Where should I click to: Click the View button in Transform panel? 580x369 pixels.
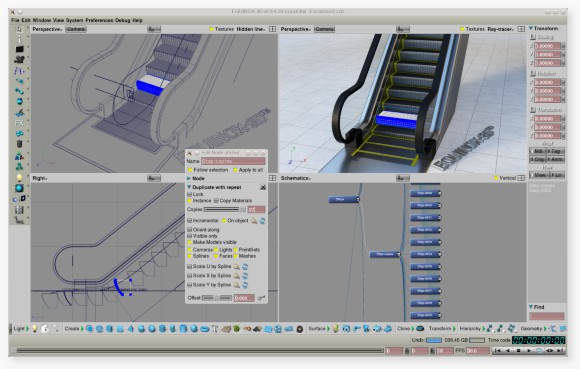(539, 175)
